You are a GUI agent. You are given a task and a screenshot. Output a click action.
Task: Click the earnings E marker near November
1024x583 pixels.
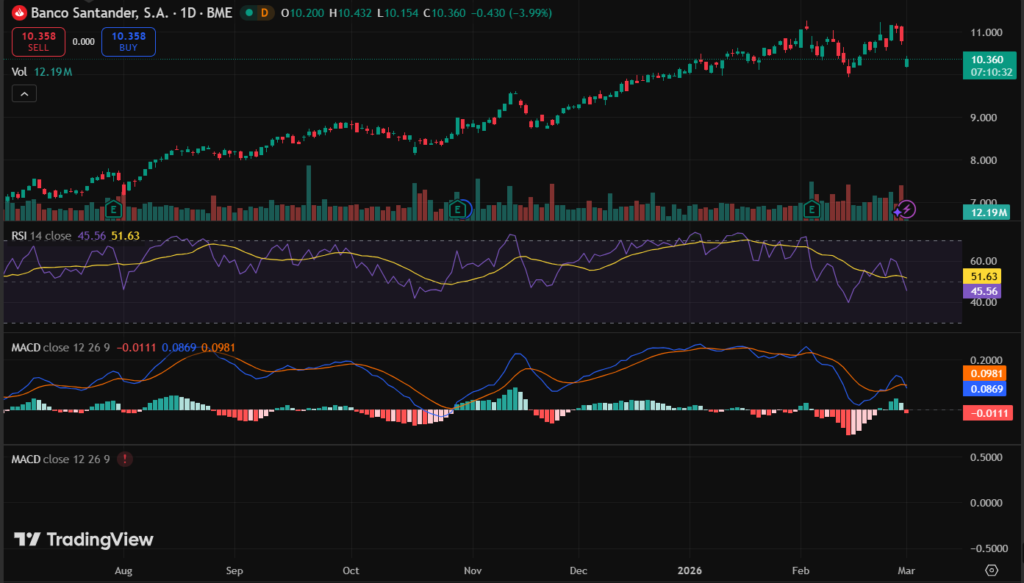458,210
